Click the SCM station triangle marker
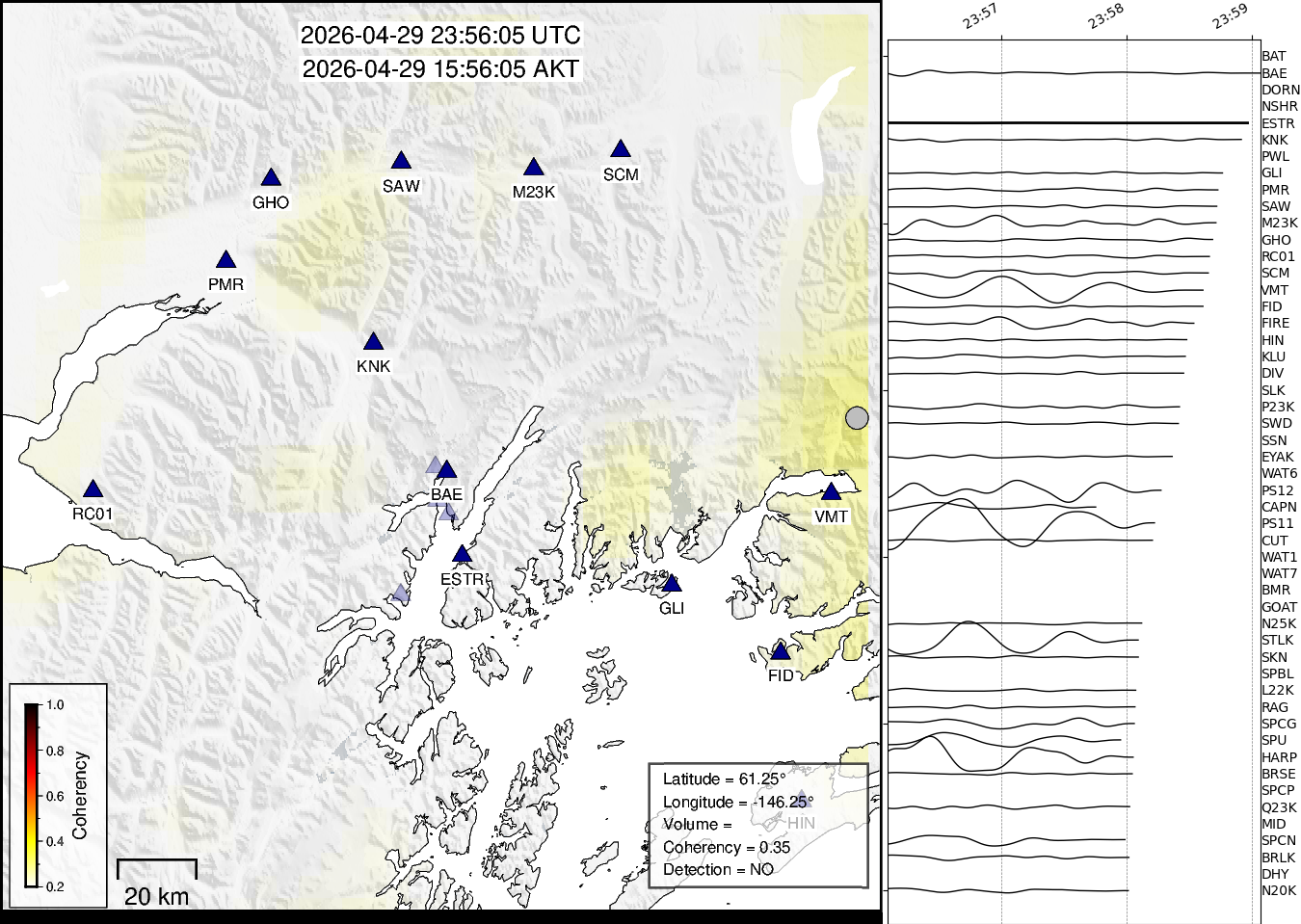Screen dimensions: 1301x924 click(x=621, y=149)
